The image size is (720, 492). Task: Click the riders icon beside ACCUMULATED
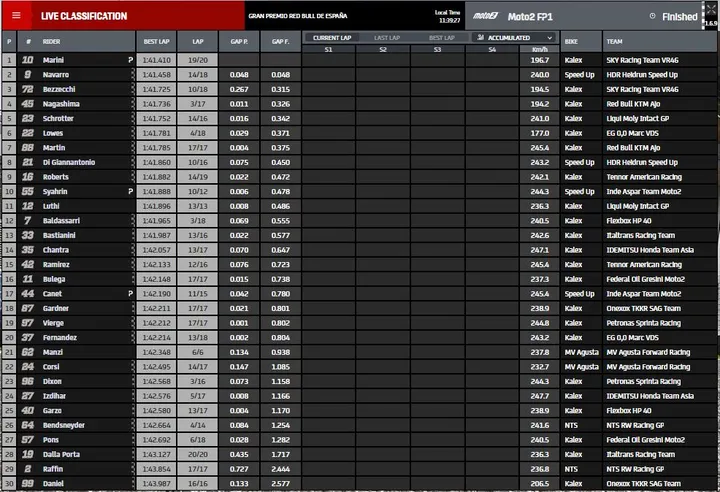pyautogui.click(x=480, y=37)
